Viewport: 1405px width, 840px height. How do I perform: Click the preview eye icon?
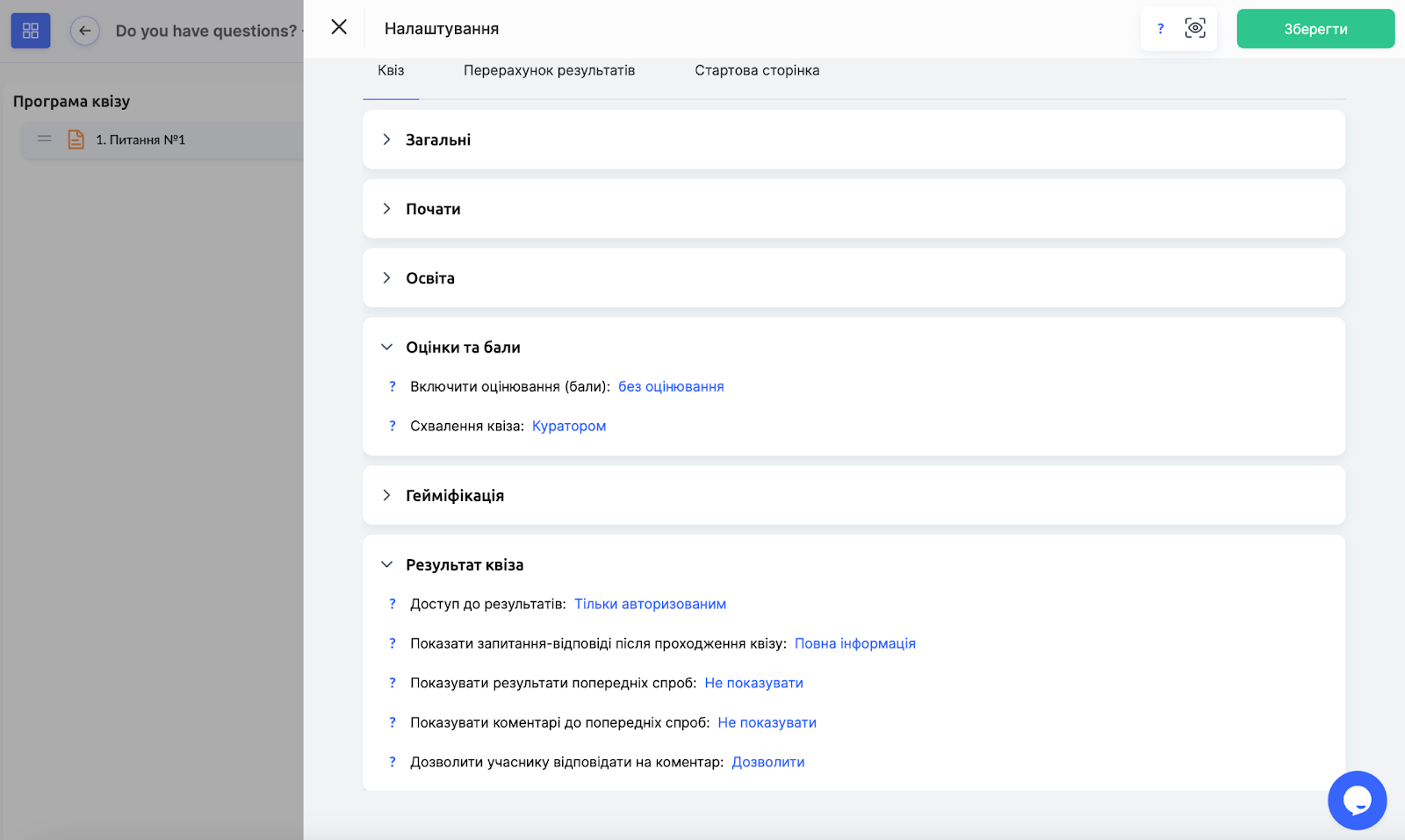1194,29
